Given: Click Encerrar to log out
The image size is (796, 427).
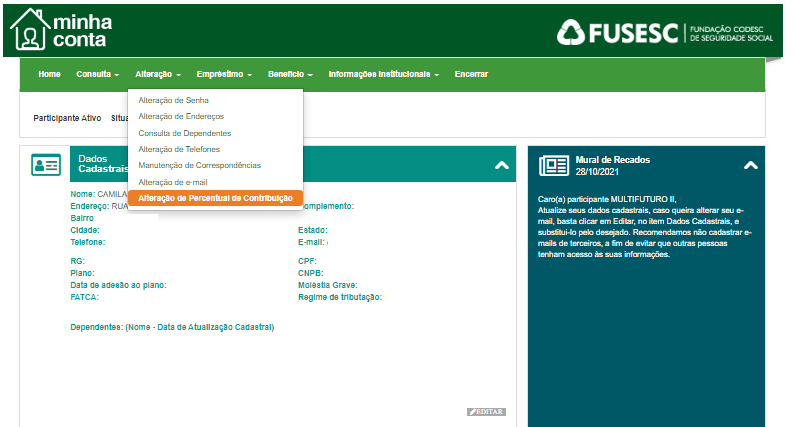Looking at the screenshot, I should pos(471,74).
